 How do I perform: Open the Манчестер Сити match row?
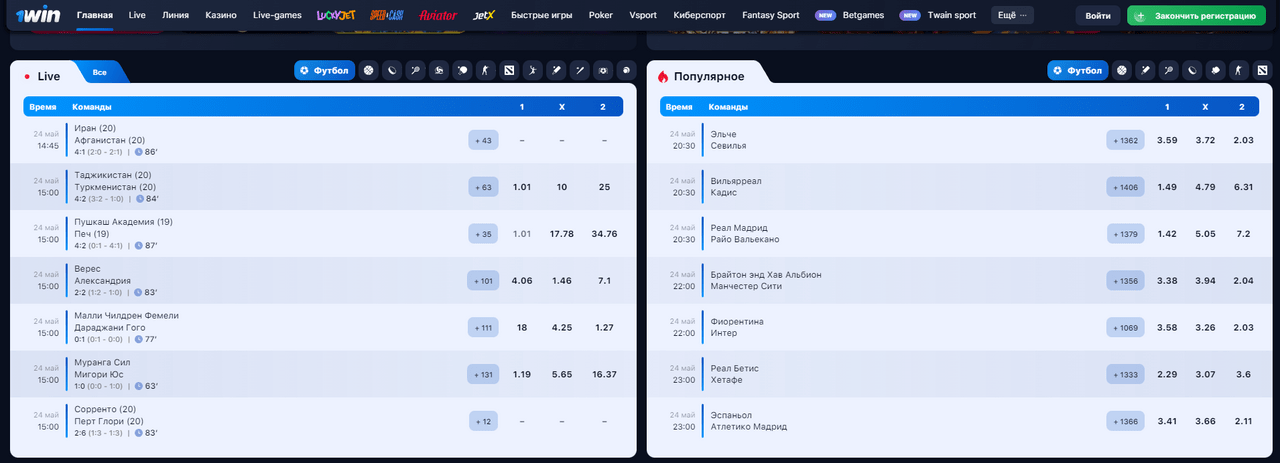click(958, 281)
